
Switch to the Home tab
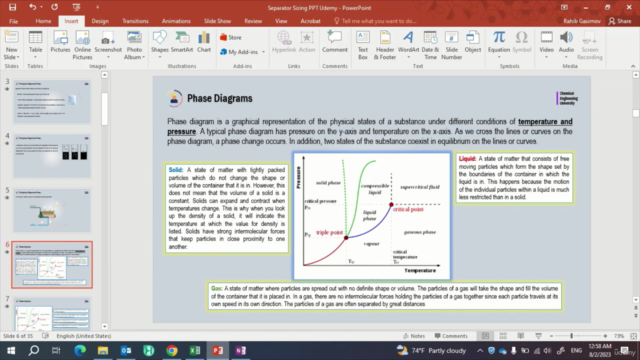[43, 21]
